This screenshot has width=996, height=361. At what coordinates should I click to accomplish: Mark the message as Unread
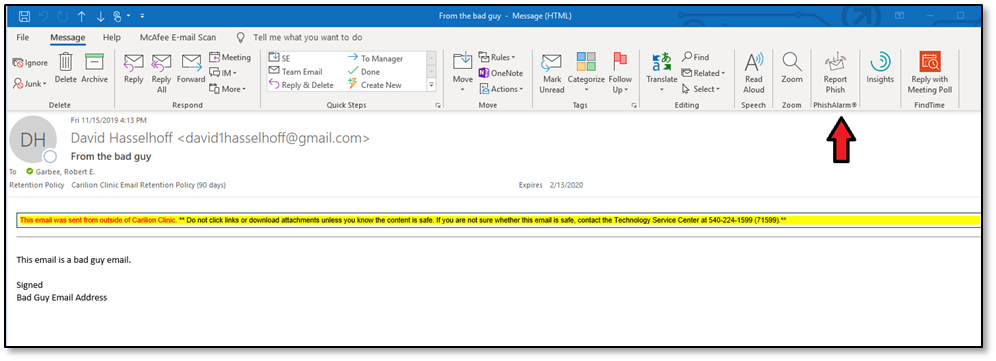point(551,73)
